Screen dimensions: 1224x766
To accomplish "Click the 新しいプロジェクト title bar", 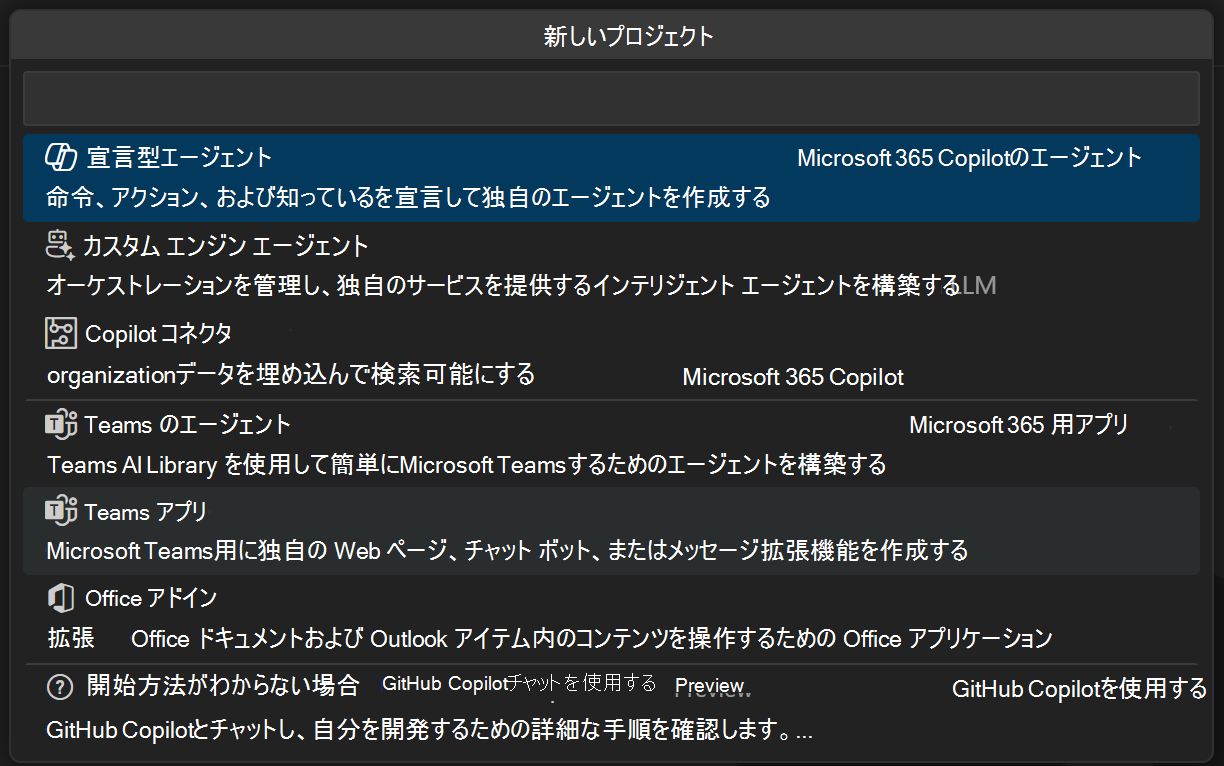I will tap(629, 34).
